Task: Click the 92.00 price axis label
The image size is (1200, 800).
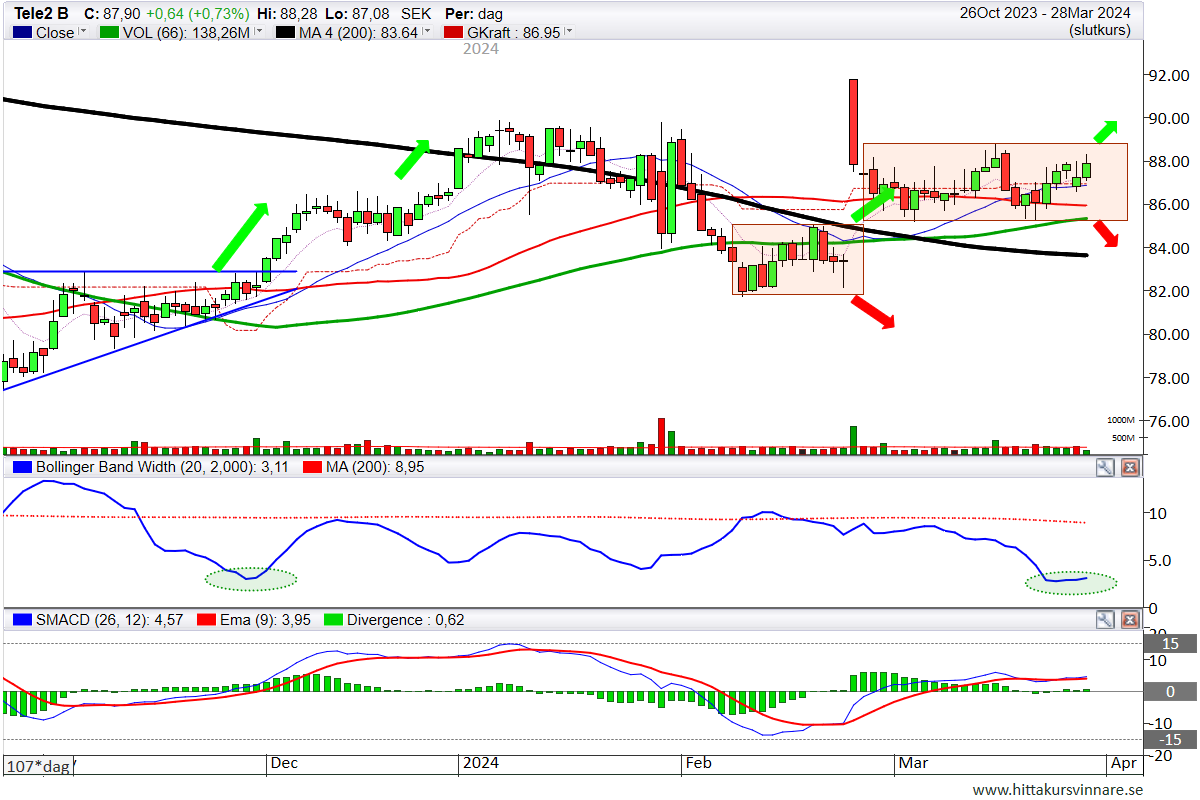Action: click(x=1168, y=75)
